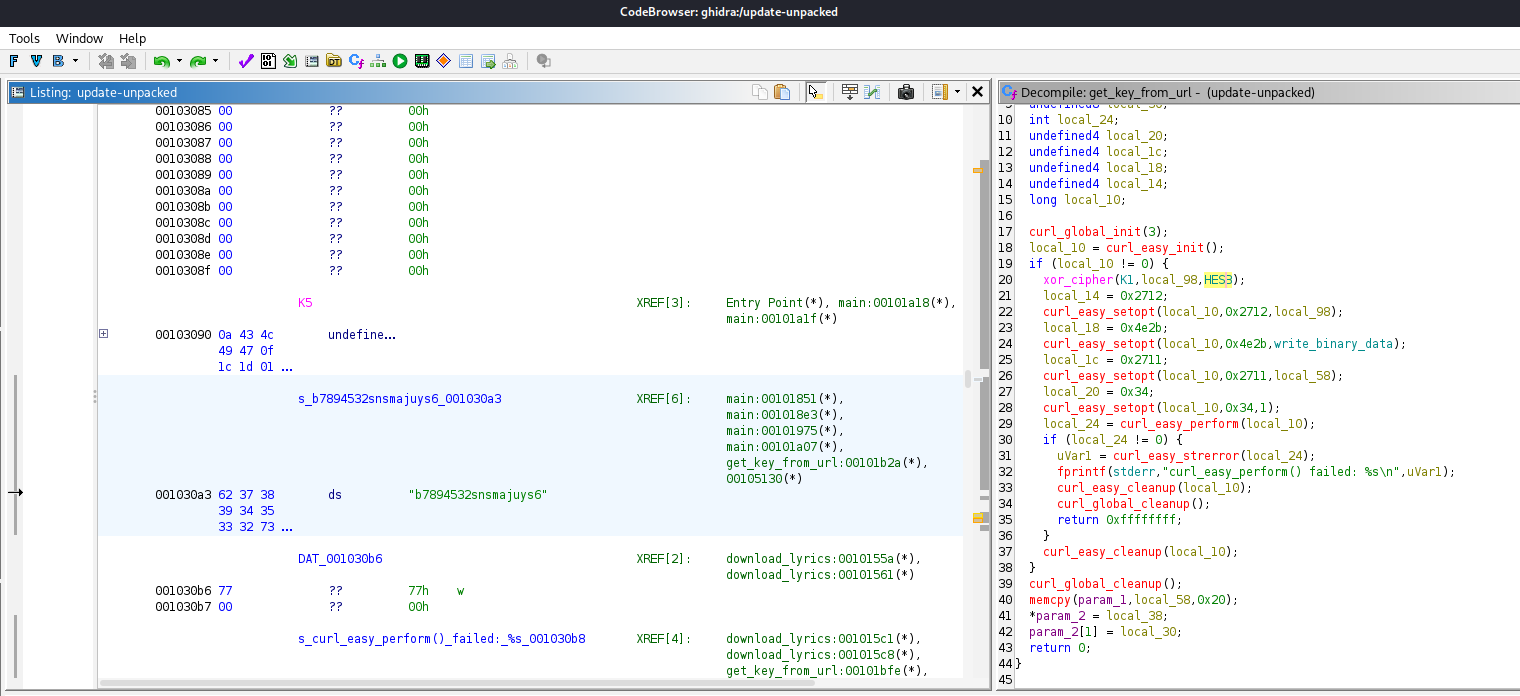The height and width of the screenshot is (696, 1520).
Task: Open dropdown beside Listing overview icon
Action: click(957, 92)
